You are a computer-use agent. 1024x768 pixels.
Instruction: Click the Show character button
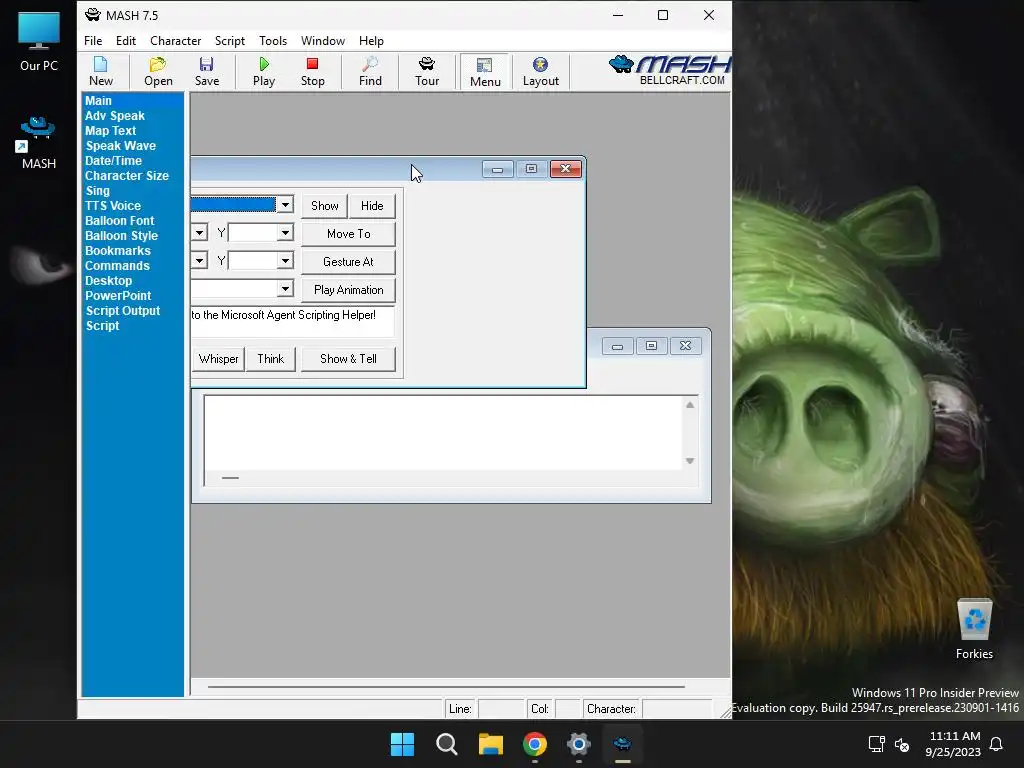325,206
